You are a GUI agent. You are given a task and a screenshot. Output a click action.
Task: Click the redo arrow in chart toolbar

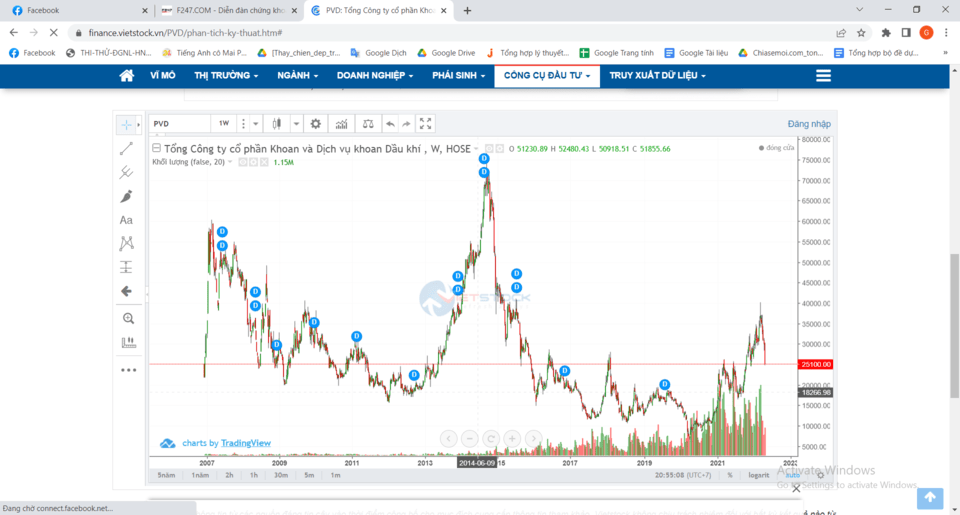[406, 124]
